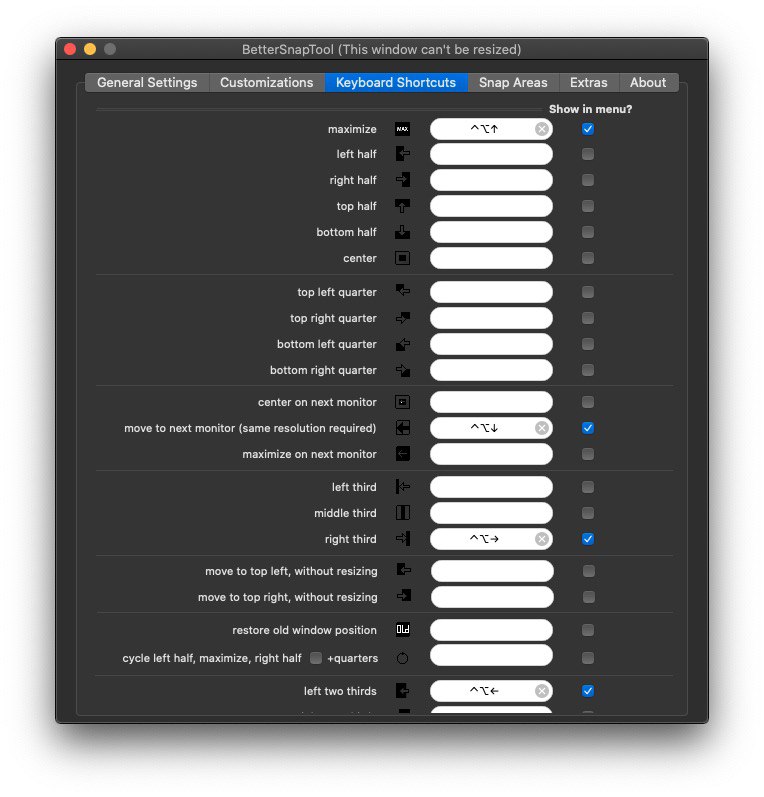The width and height of the screenshot is (764, 797).
Task: Click the center on next monitor icon
Action: (403, 402)
